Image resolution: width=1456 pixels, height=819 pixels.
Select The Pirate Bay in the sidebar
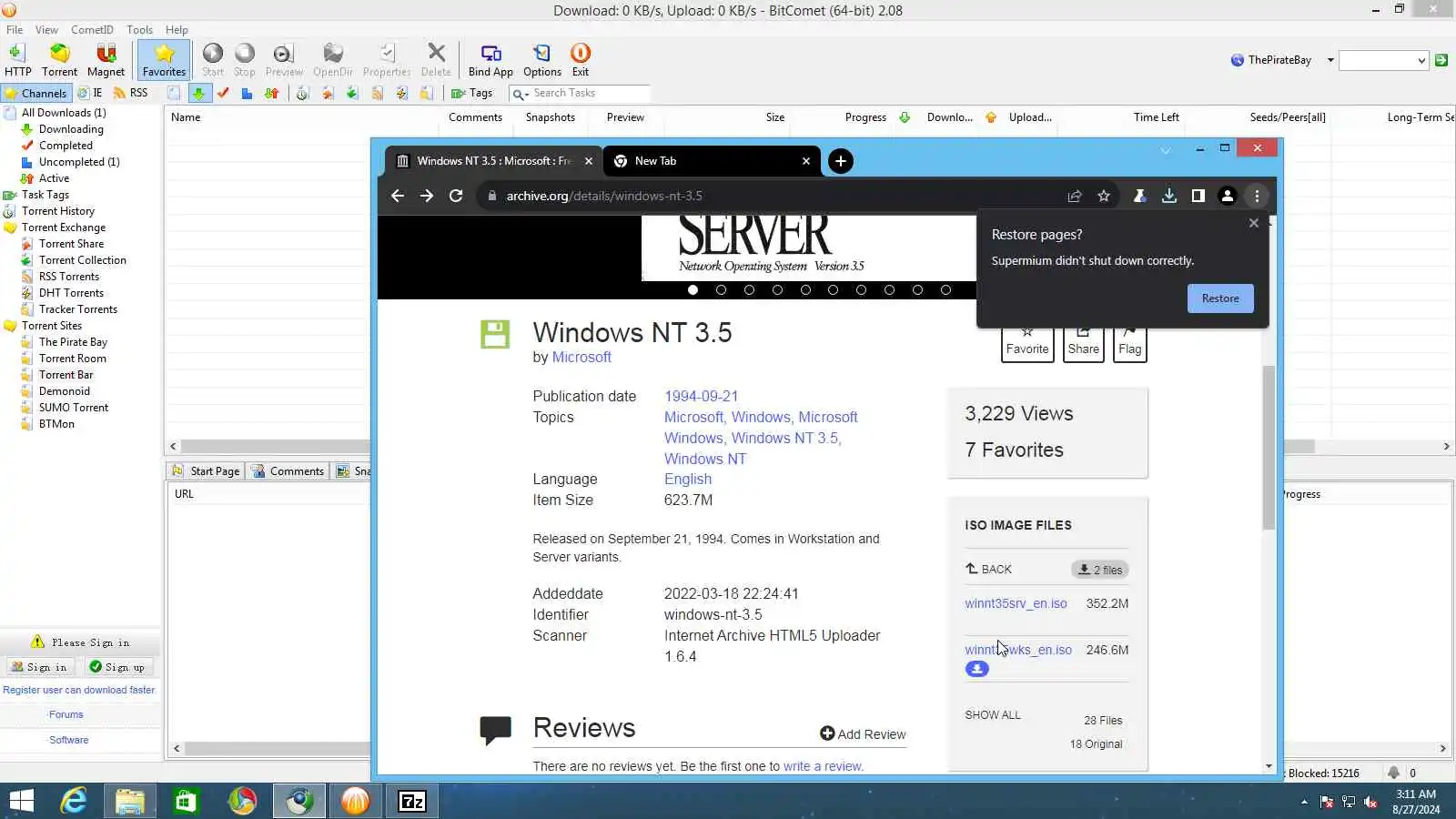[73, 342]
